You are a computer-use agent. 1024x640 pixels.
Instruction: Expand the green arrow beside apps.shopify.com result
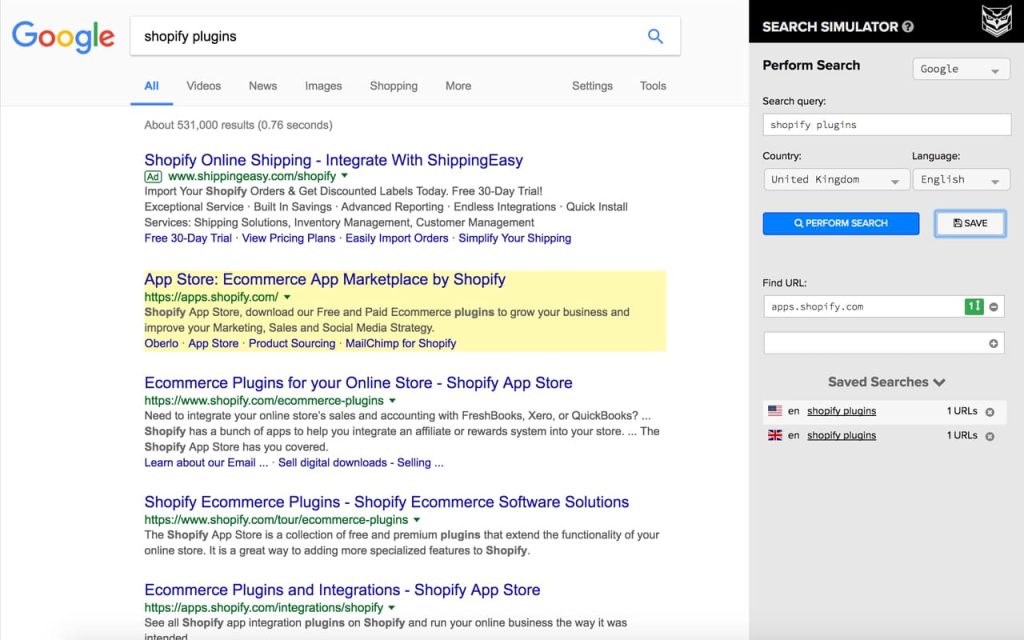pos(287,297)
